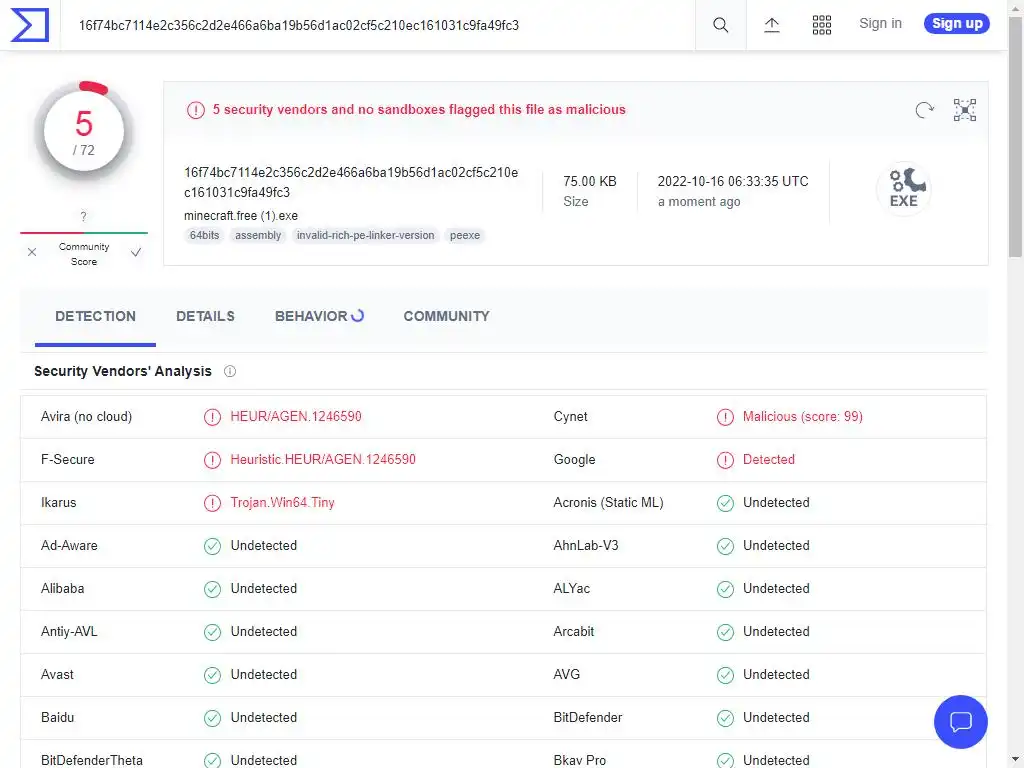Click the alert icon in malicious banner
Viewport: 1024px width, 768px height.
195,110
